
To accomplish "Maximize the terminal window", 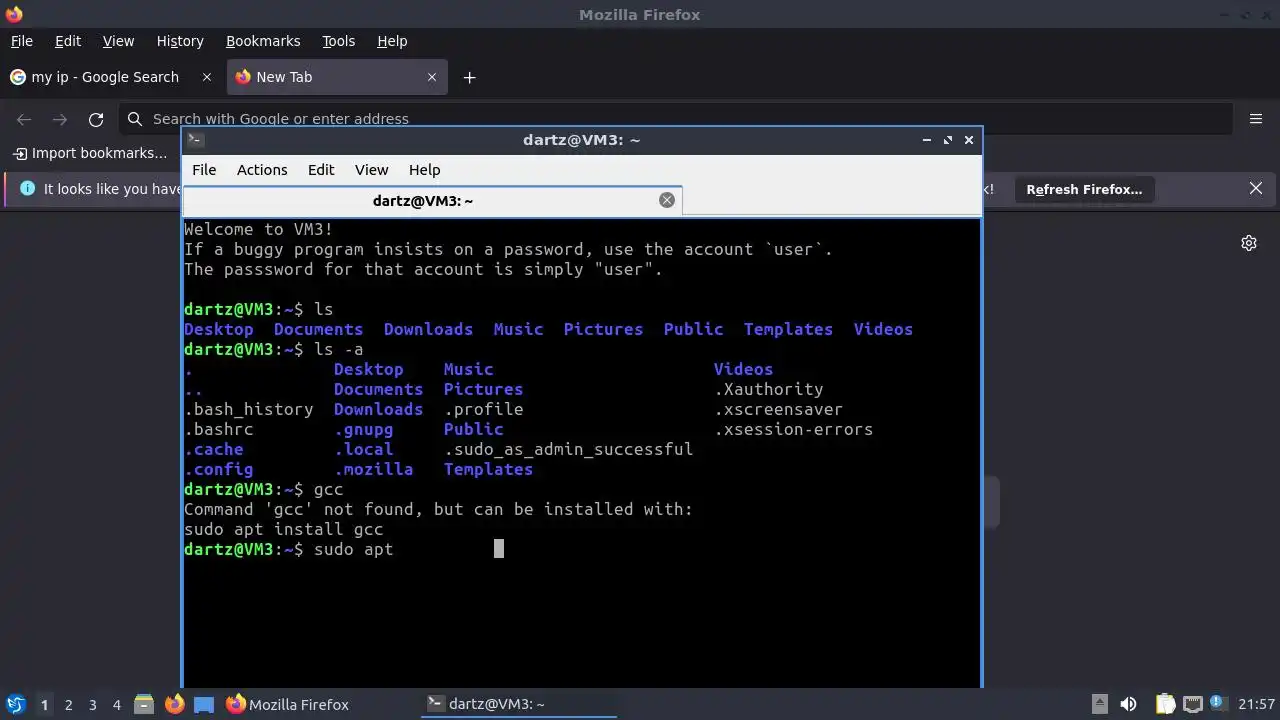I will (x=948, y=140).
